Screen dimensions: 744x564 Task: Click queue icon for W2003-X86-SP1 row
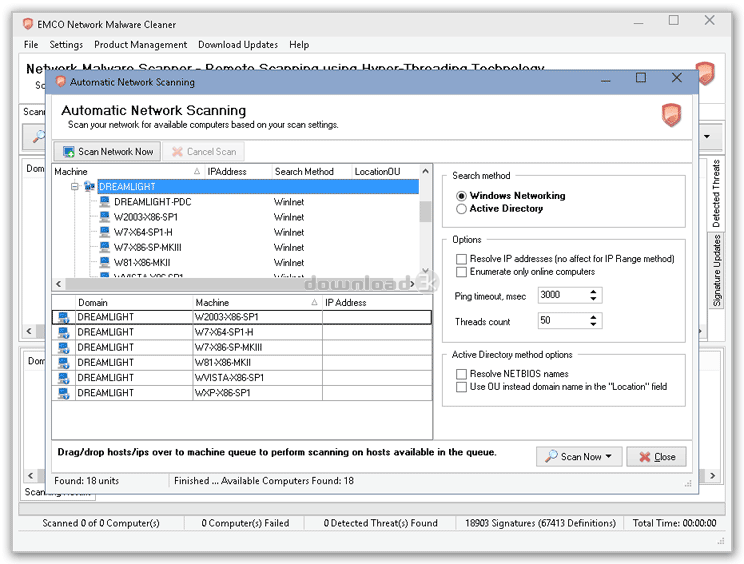[x=64, y=317]
